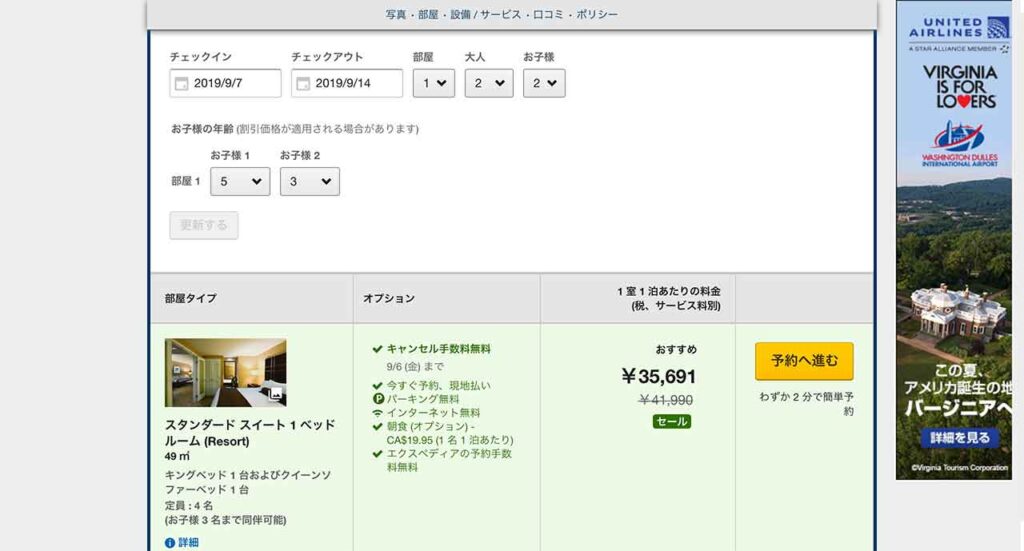Switch to the ポリシー tab
The height and width of the screenshot is (551, 1024).
597,15
